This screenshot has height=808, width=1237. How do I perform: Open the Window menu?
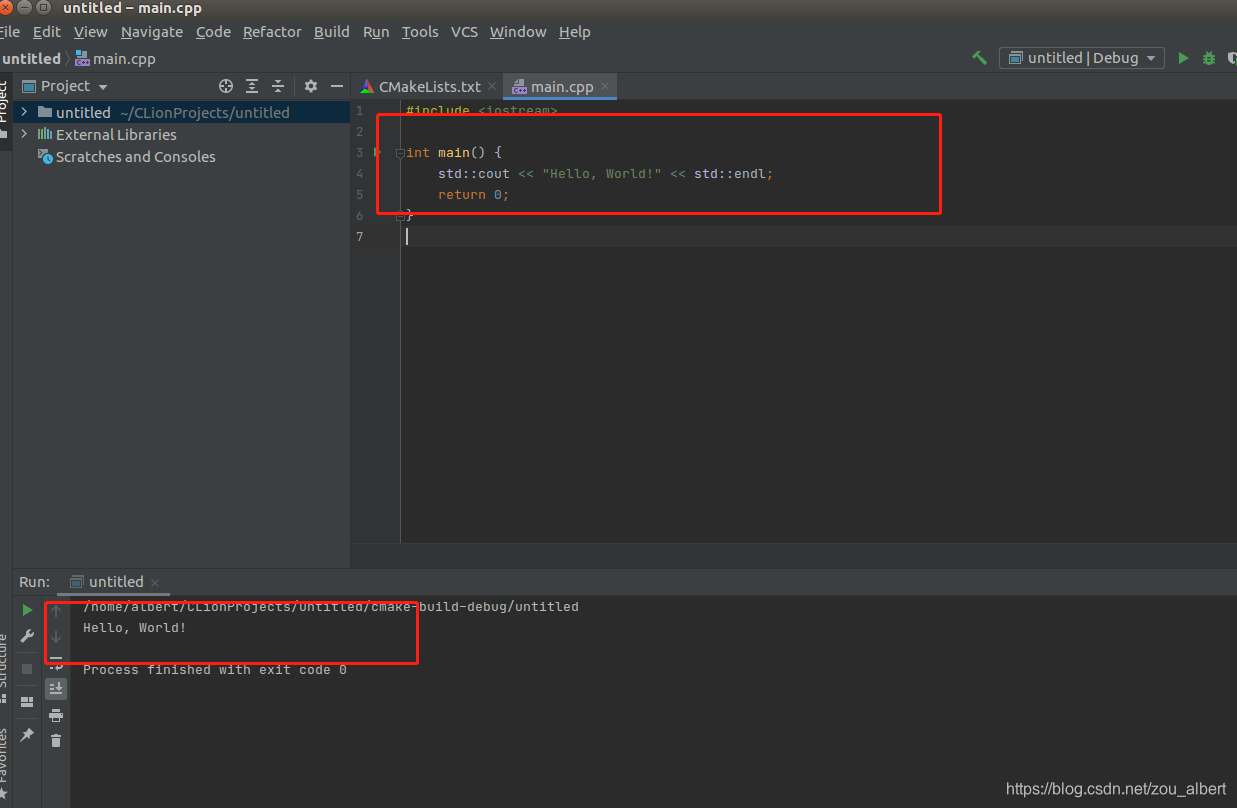518,32
